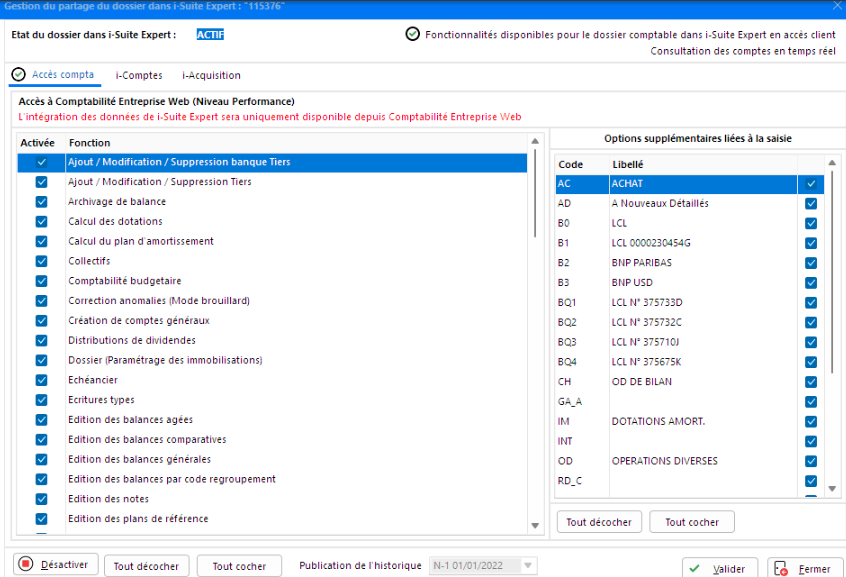Click the green Valider checkmark icon
The height and width of the screenshot is (577, 846).
coord(698,568)
